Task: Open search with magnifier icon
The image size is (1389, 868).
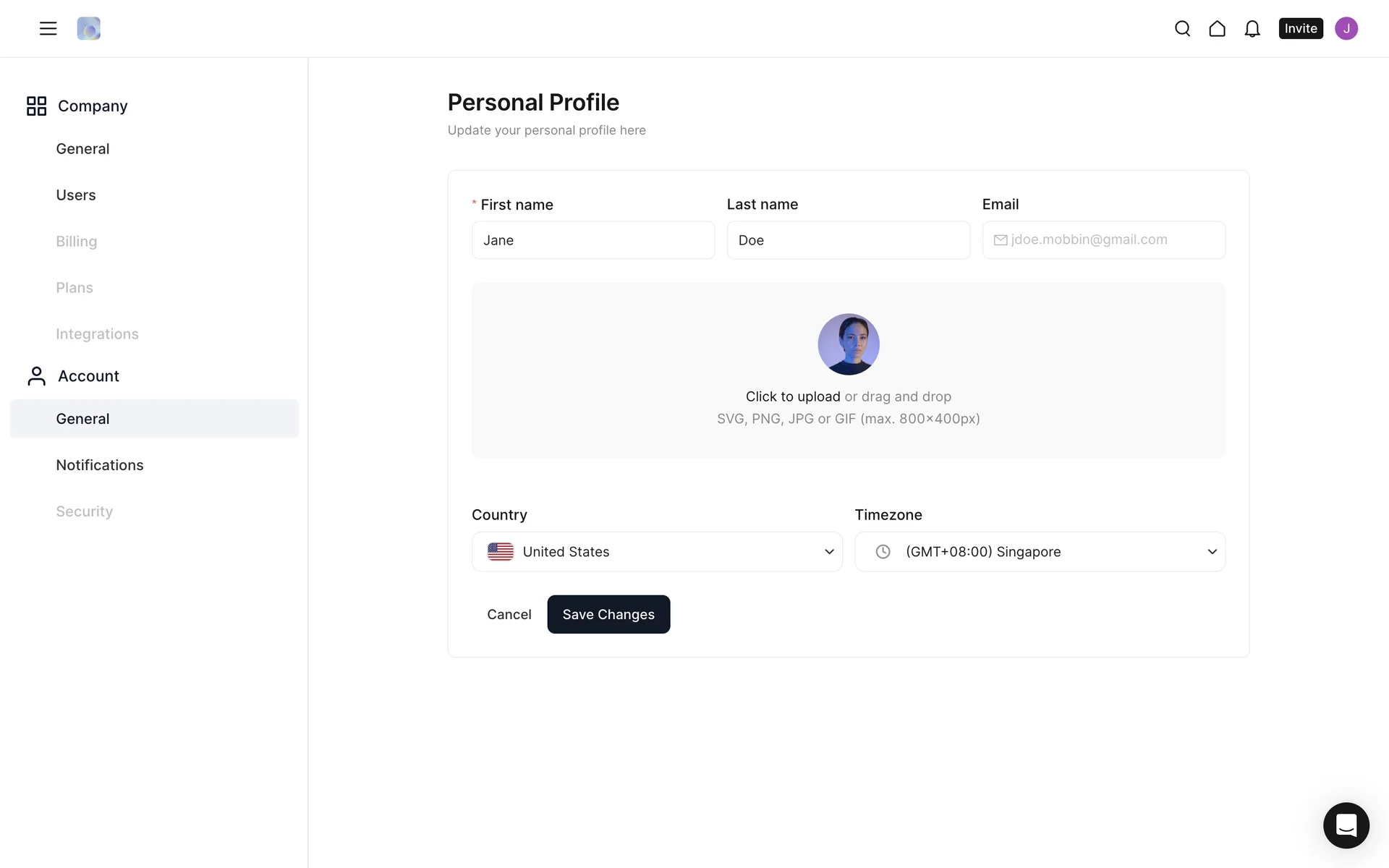Action: click(1182, 28)
